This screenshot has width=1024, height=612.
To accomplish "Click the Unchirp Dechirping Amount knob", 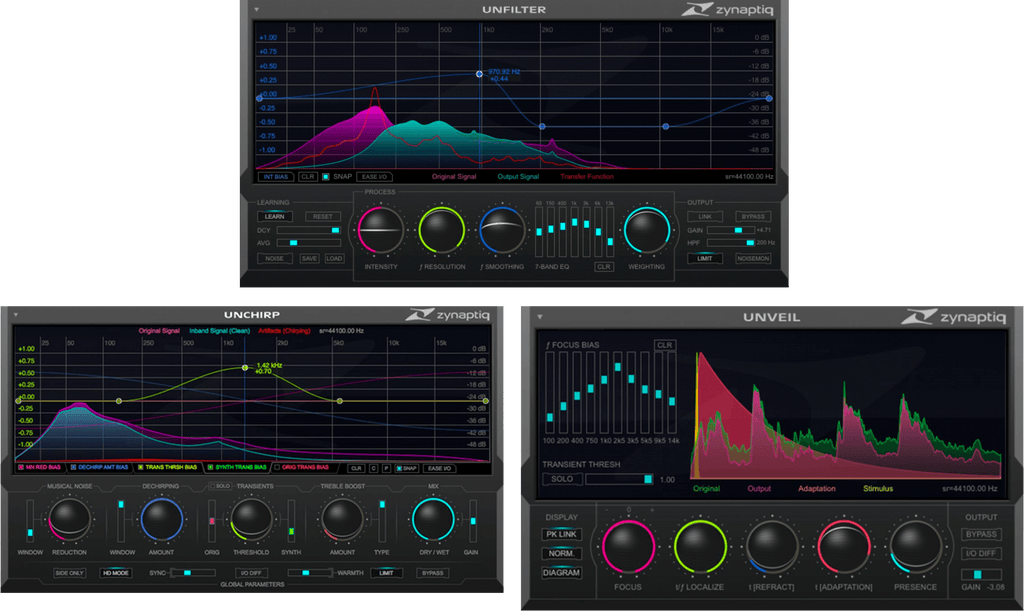I will coord(161,520).
